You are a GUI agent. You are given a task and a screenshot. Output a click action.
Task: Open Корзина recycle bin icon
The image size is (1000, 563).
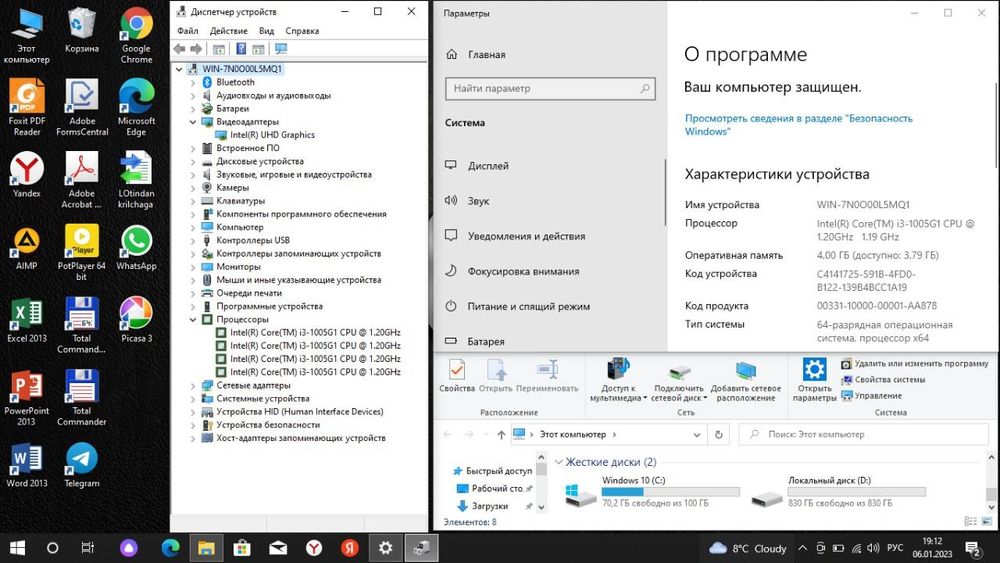(x=82, y=30)
